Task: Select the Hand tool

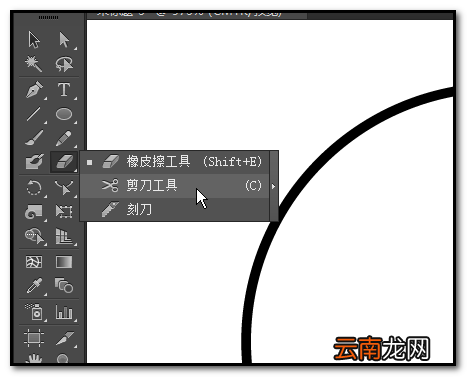Action: (x=34, y=358)
